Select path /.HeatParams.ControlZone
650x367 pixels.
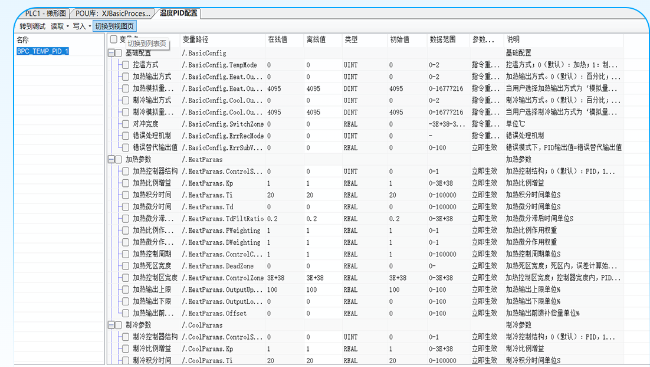pyautogui.click(x=223, y=278)
